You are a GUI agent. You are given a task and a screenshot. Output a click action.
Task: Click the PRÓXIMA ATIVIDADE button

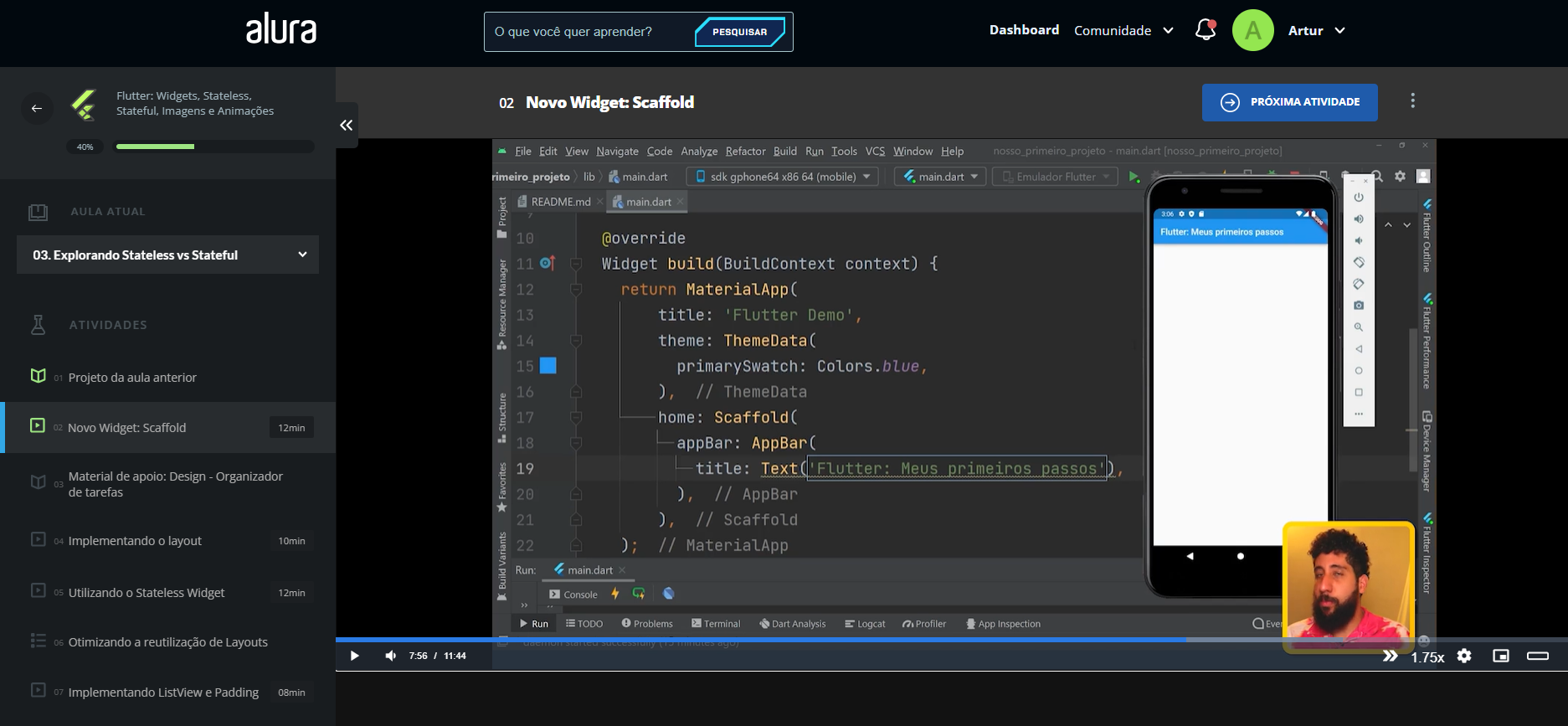[1289, 102]
